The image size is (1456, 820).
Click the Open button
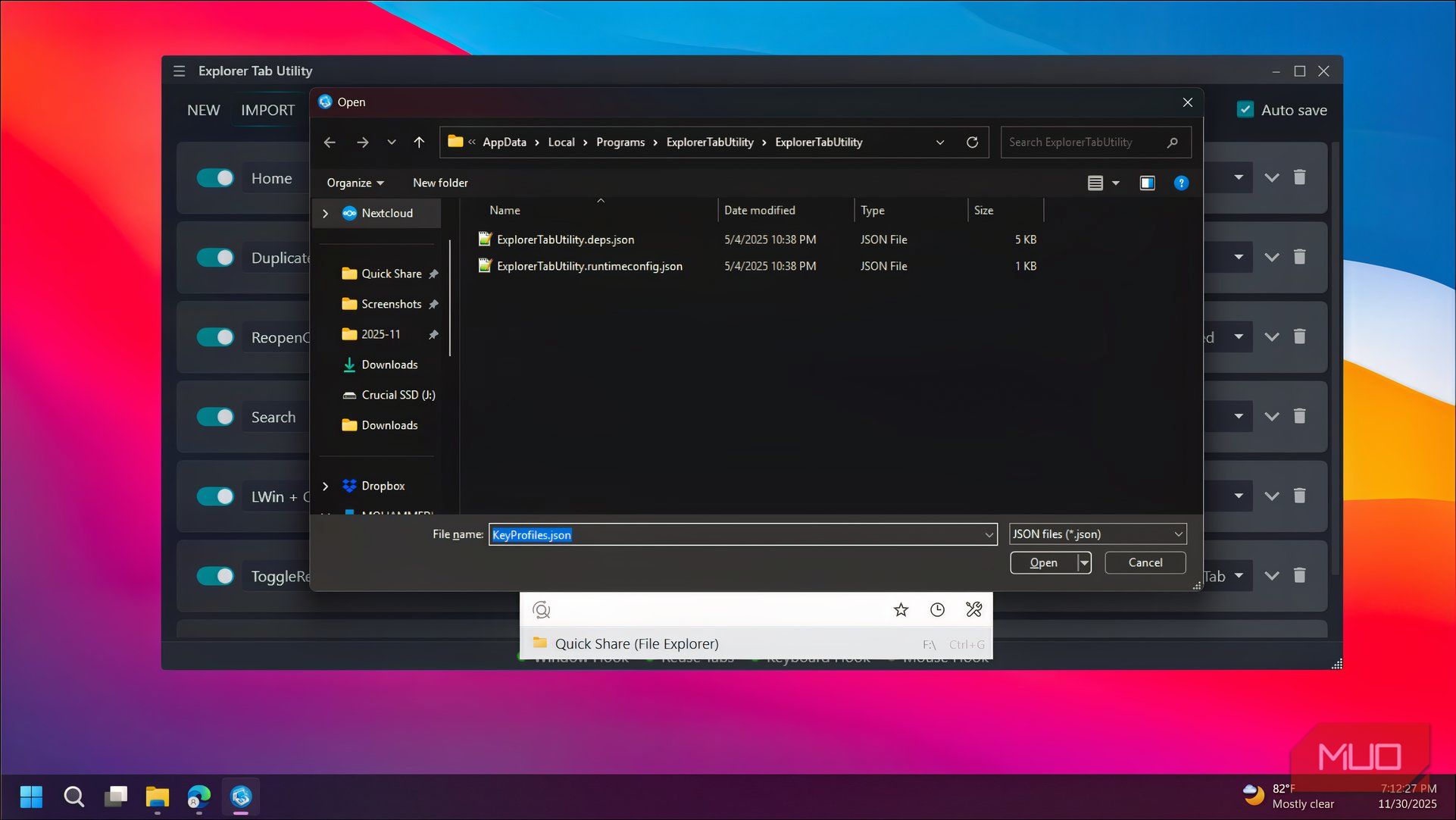(x=1043, y=562)
